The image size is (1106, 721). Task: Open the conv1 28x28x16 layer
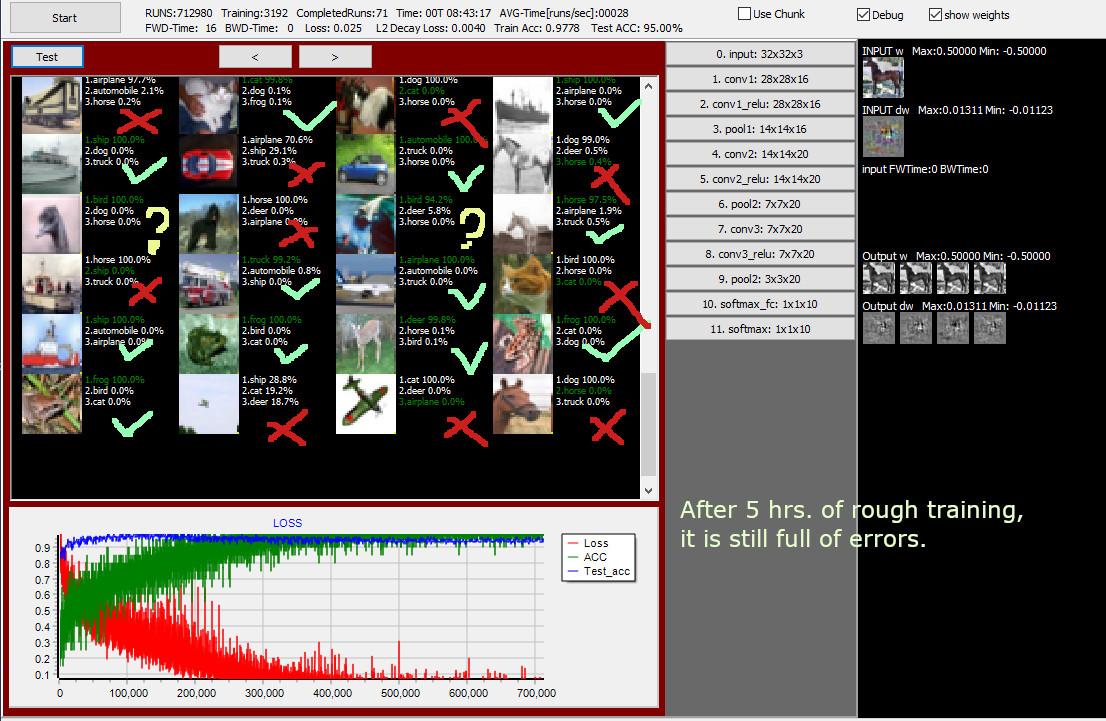click(x=760, y=79)
